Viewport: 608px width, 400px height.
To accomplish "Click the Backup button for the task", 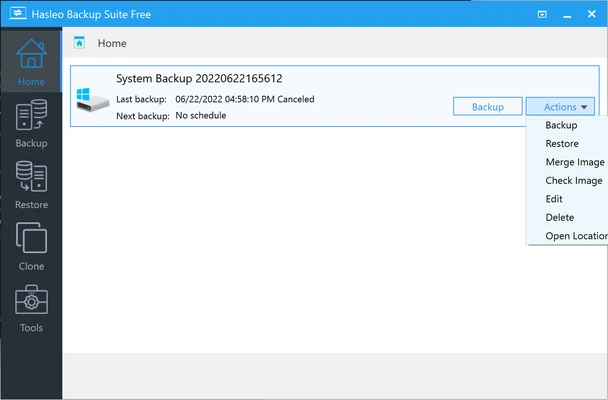I will [x=488, y=107].
